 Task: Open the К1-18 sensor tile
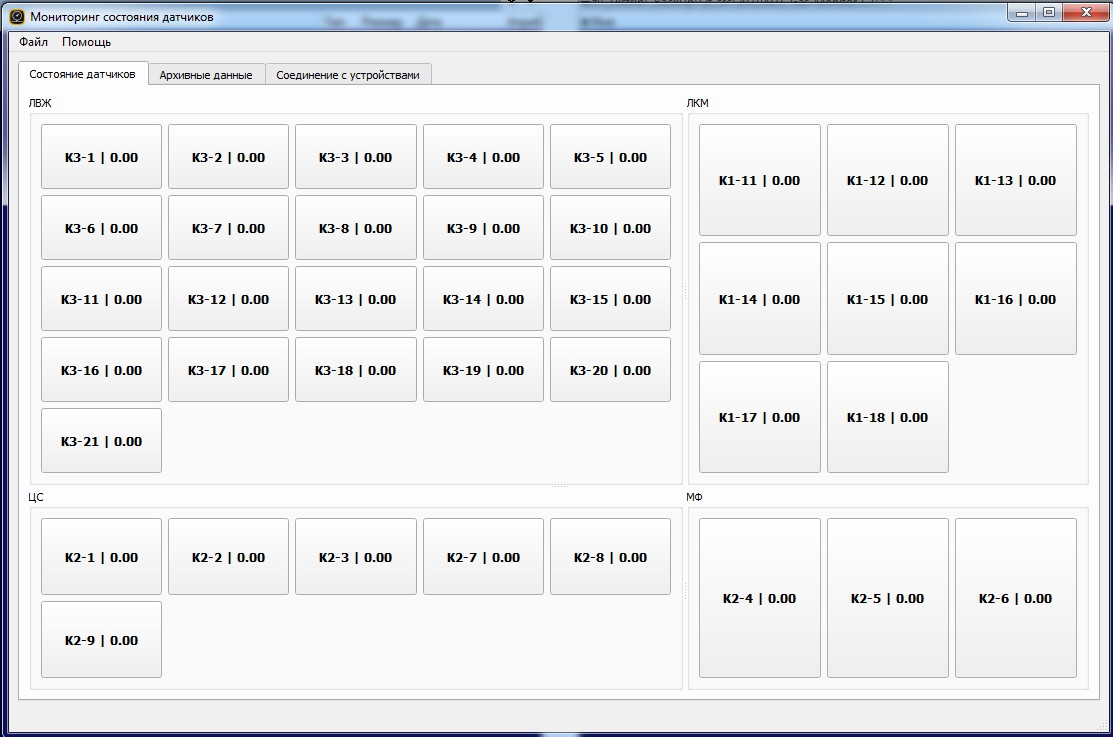pos(887,417)
